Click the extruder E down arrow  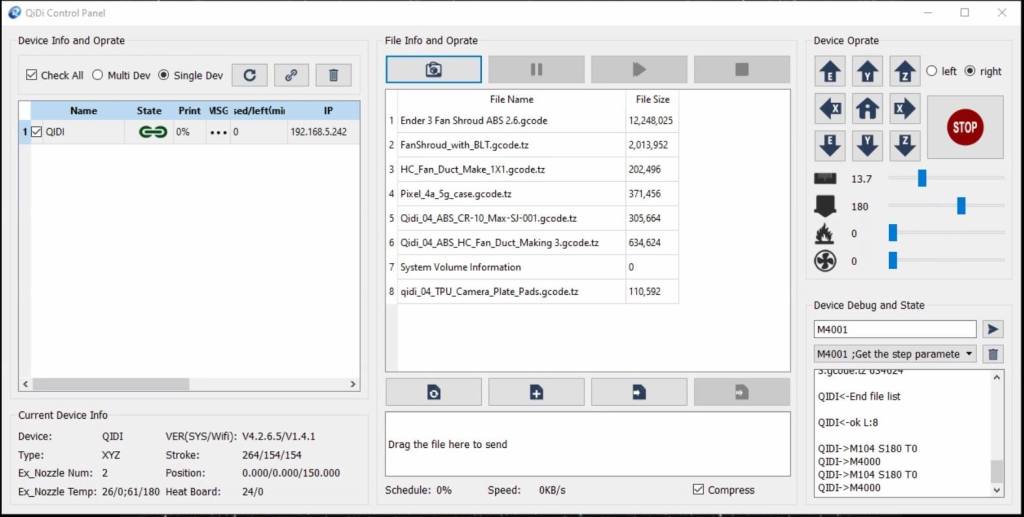(x=830, y=145)
